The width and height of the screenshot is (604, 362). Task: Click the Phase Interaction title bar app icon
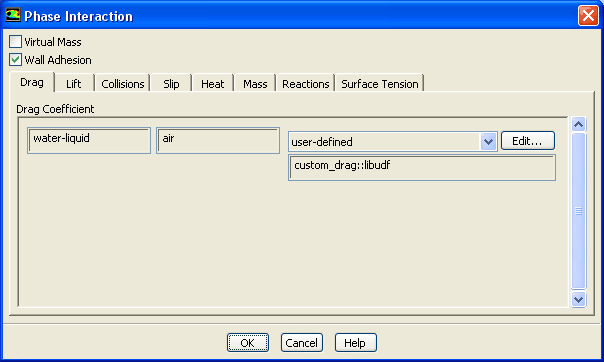pos(13,15)
